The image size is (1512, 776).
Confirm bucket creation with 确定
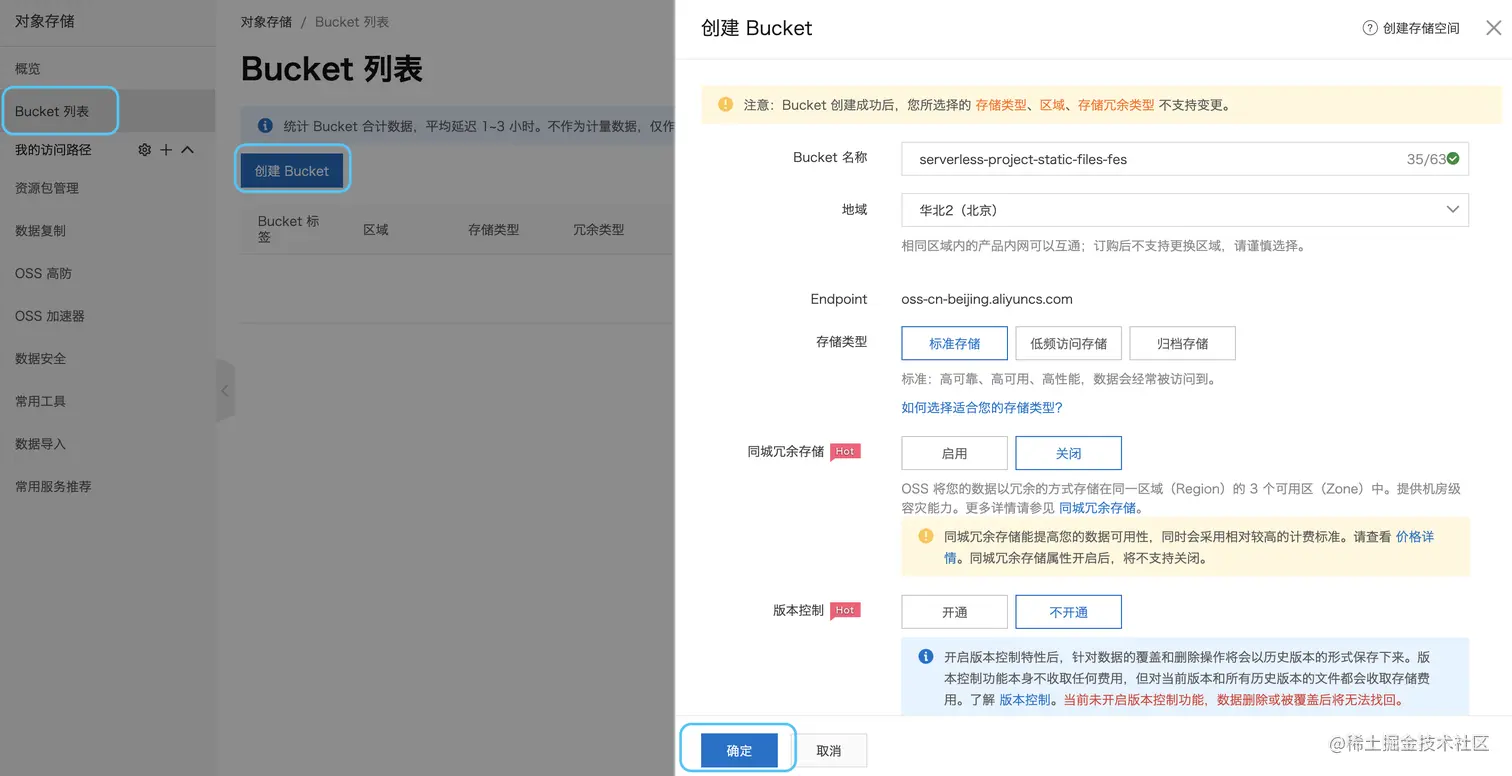coord(738,749)
